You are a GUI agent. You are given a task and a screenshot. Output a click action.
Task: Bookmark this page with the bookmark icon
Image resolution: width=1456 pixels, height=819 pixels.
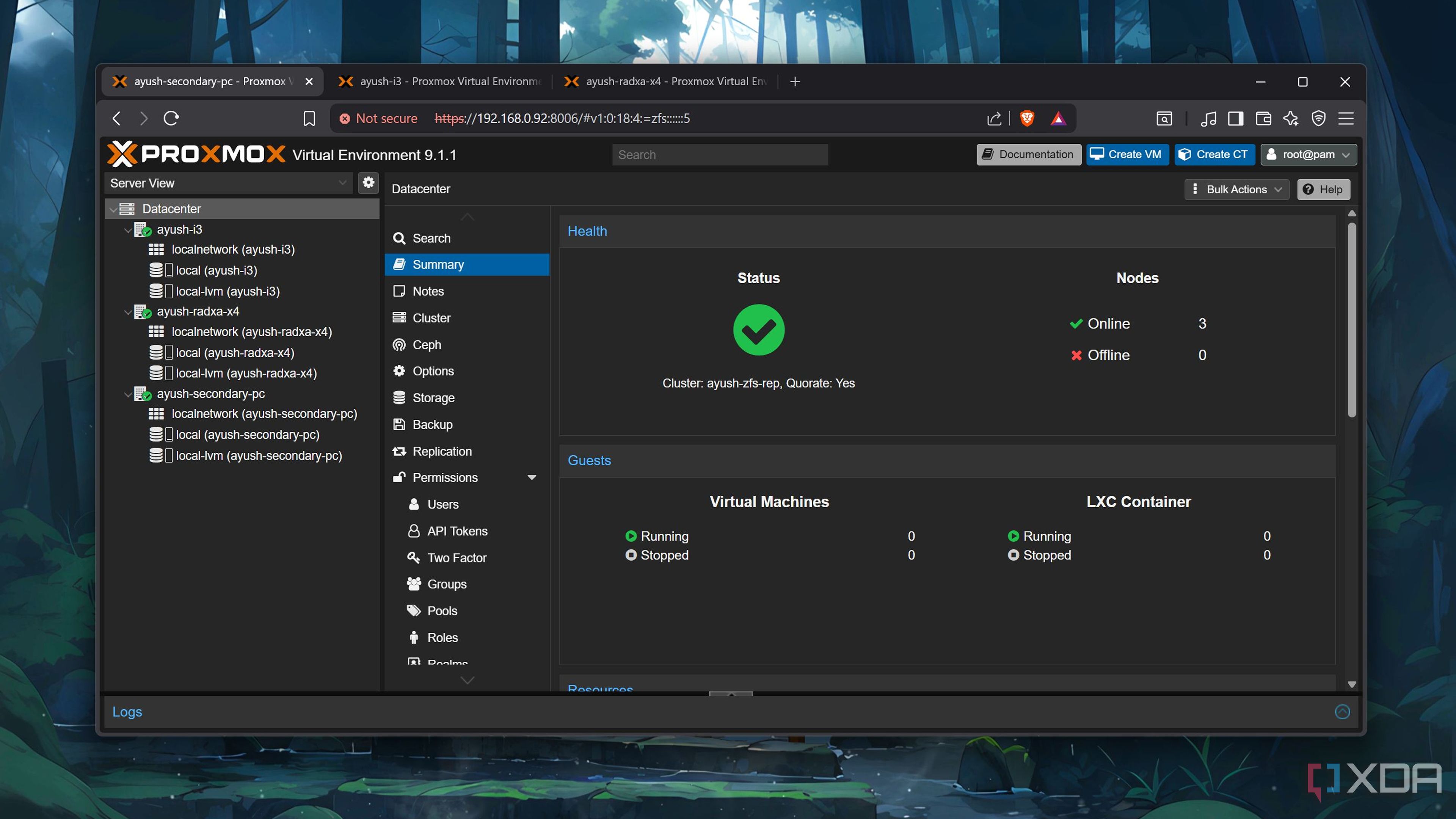click(x=309, y=118)
